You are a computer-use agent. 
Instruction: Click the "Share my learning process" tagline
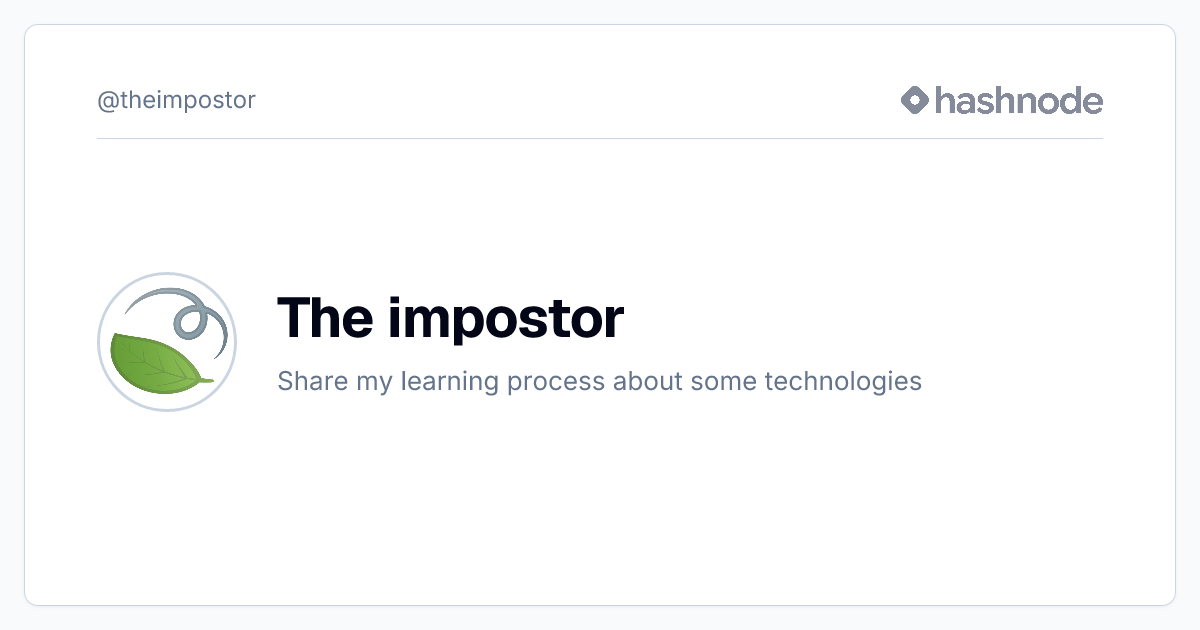599,381
